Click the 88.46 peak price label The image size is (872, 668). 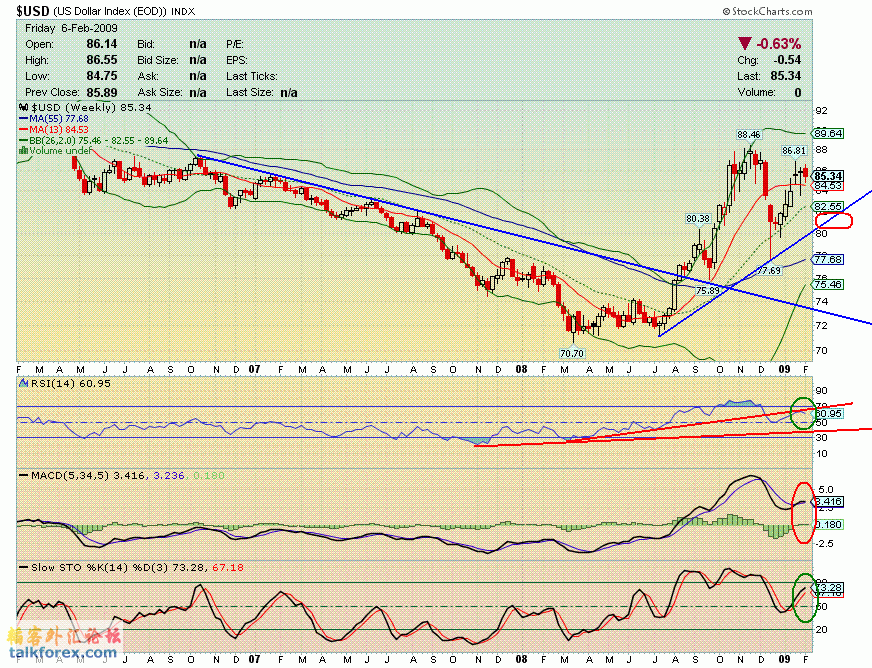pos(749,135)
